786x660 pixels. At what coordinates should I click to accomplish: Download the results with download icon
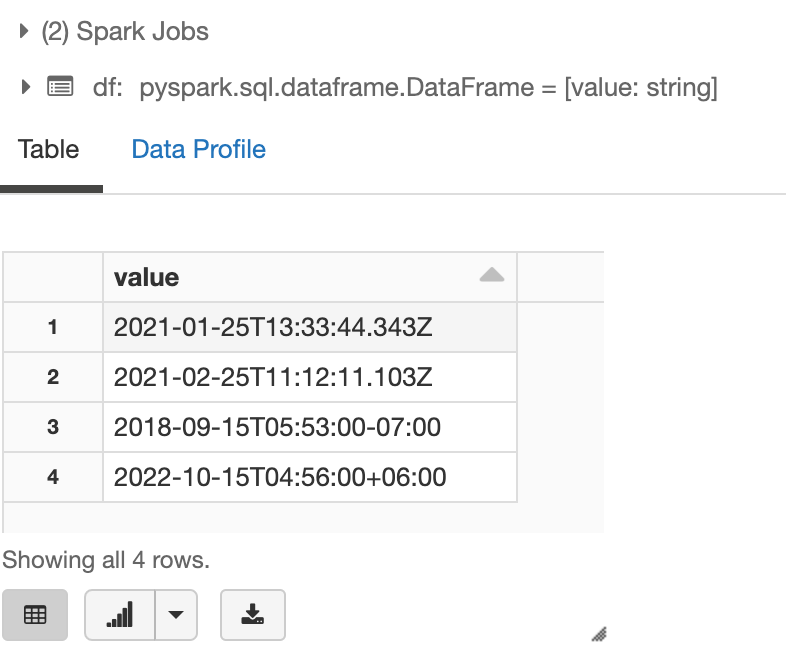pos(253,615)
